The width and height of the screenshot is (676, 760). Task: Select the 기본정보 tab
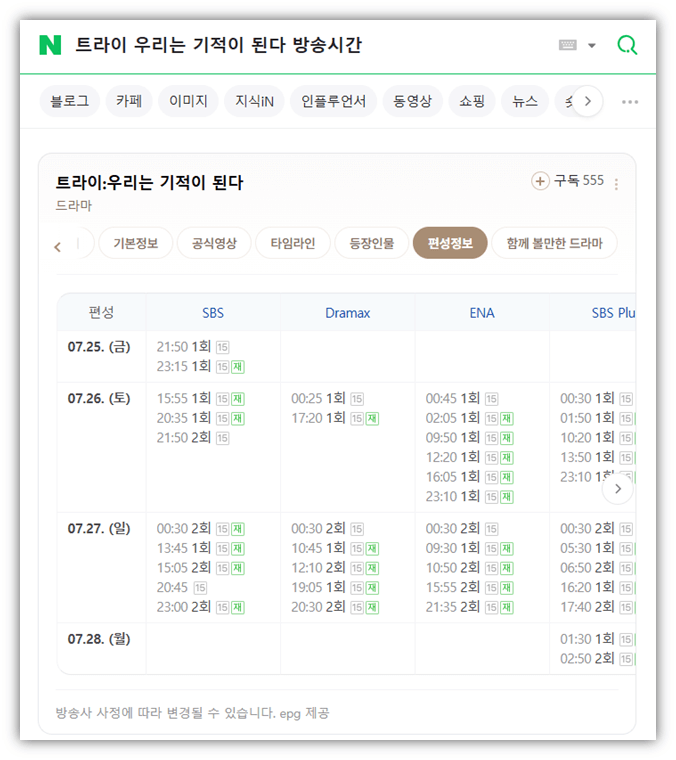(x=136, y=243)
